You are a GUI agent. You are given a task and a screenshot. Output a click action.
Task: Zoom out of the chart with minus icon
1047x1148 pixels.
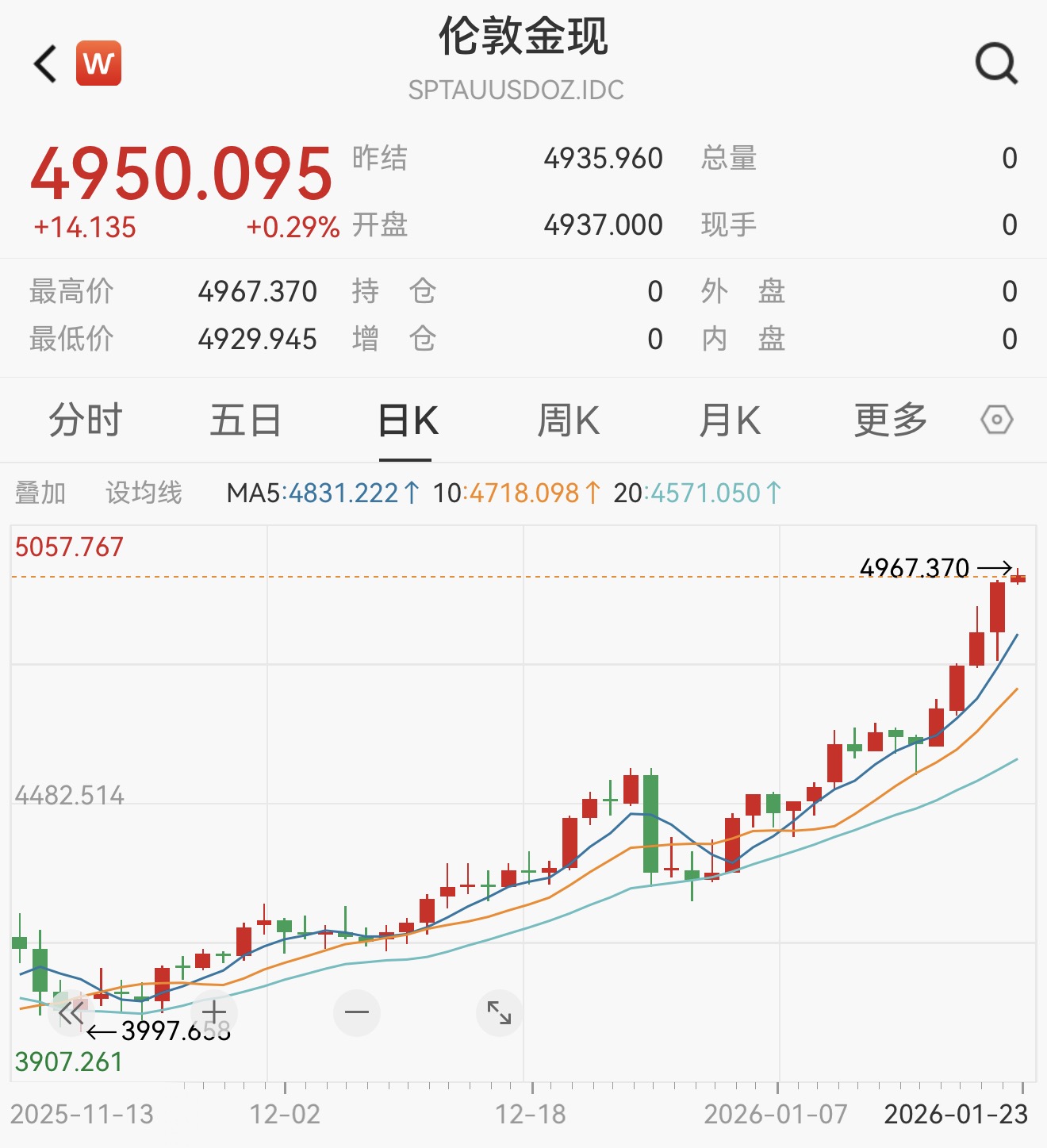[355, 1012]
